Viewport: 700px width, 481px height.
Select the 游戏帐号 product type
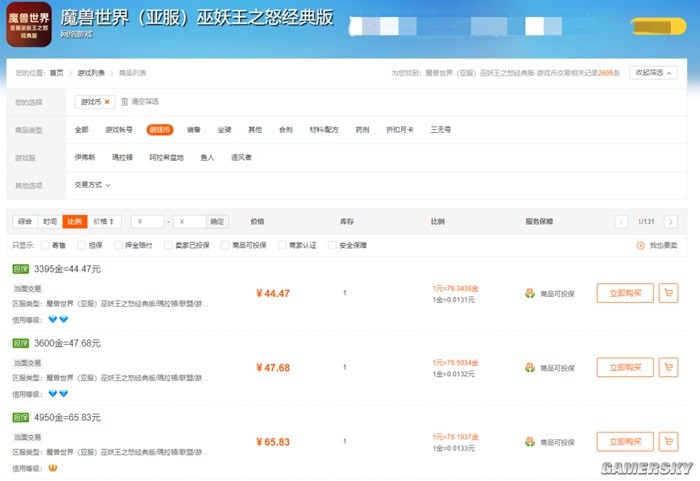[119, 130]
